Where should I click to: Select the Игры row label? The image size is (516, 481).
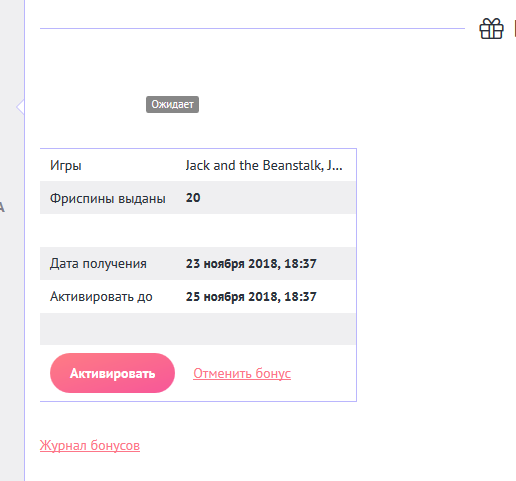(66, 166)
